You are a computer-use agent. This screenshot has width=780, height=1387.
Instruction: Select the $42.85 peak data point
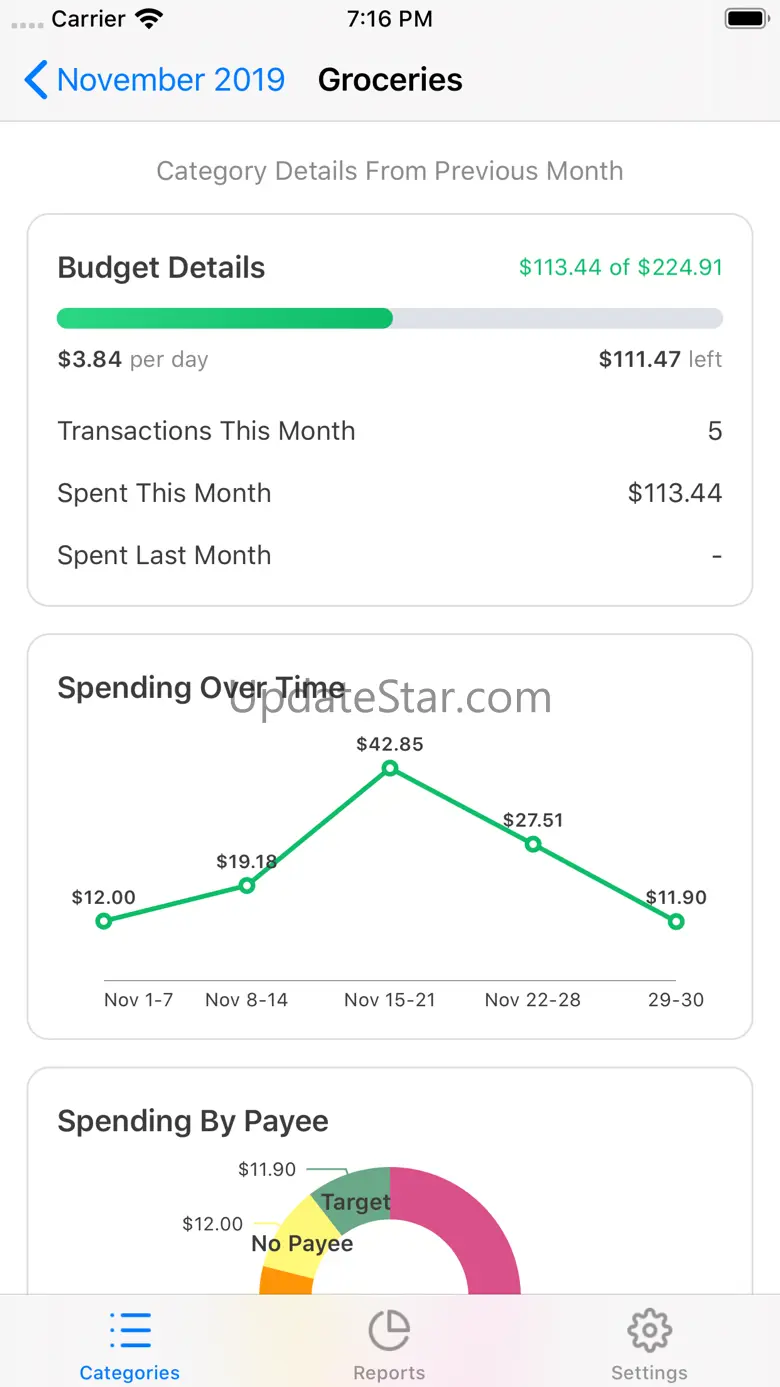(x=390, y=768)
